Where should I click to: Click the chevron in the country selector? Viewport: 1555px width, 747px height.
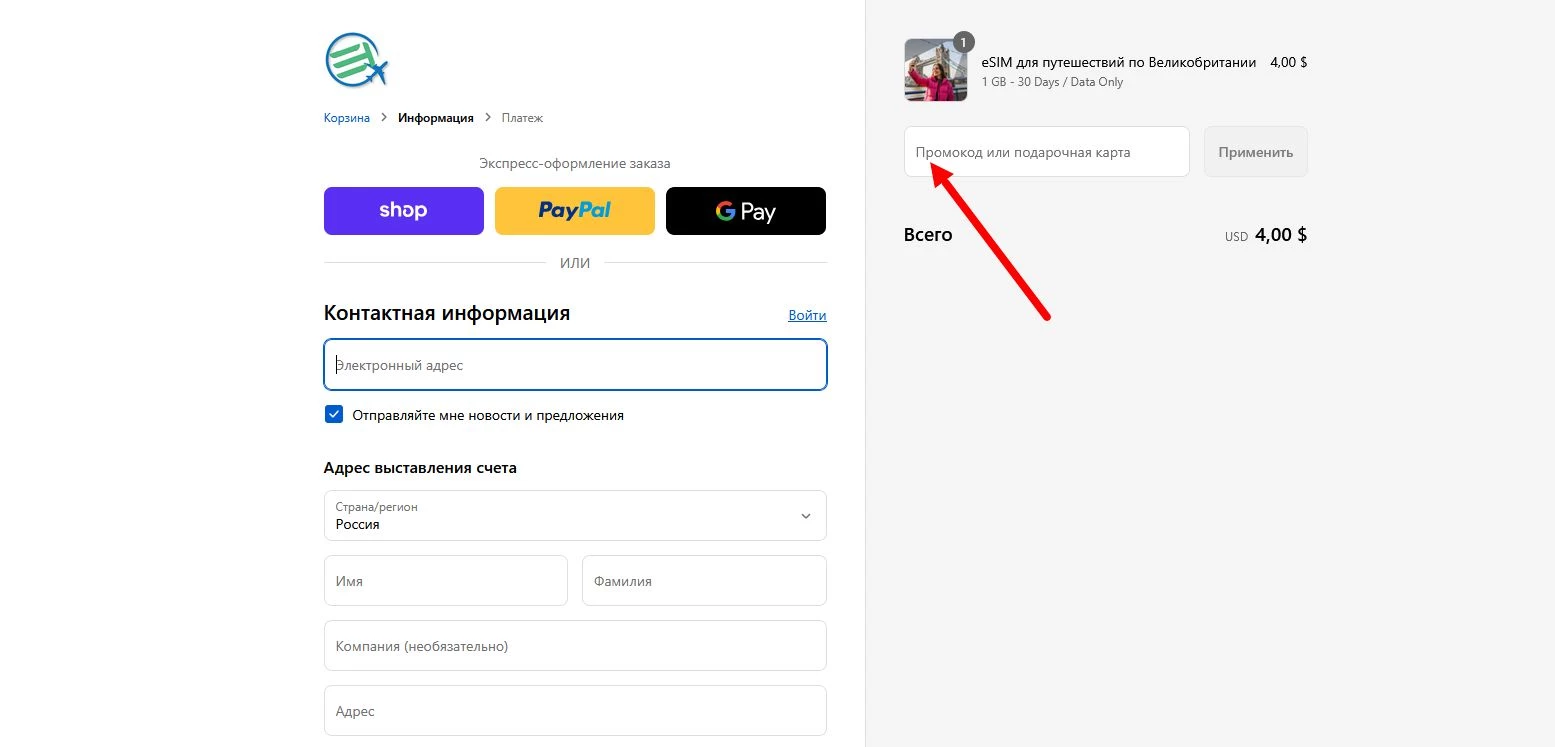[x=805, y=516]
